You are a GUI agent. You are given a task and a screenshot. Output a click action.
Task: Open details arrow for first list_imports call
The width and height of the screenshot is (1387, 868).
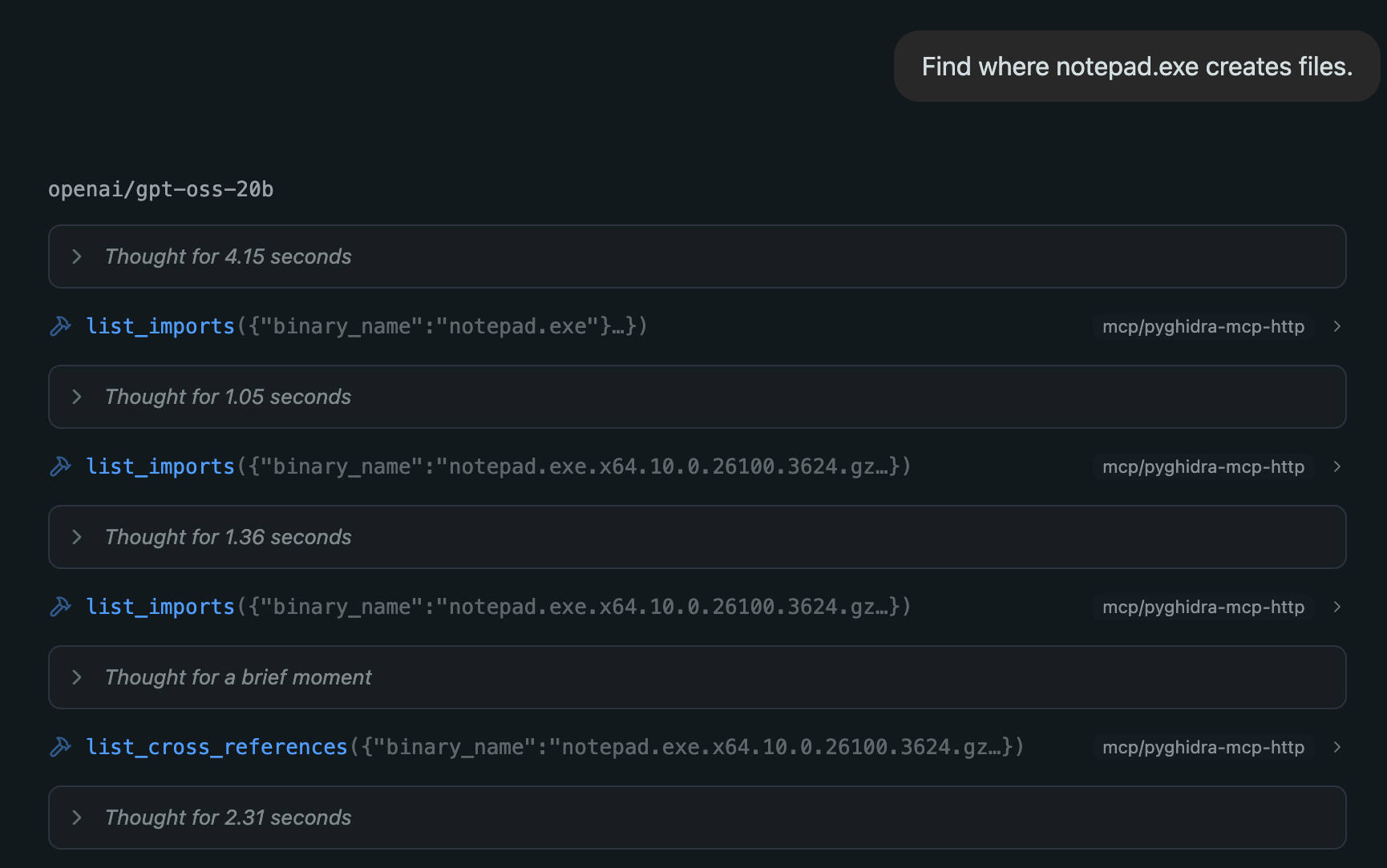click(1336, 326)
